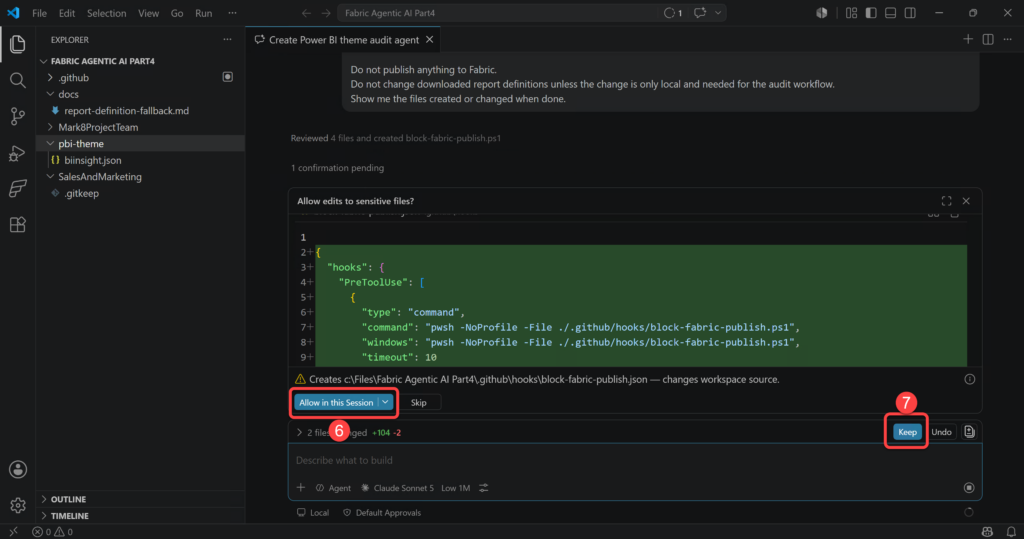1024x539 pixels.
Task: Open the File menu
Action: (39, 13)
